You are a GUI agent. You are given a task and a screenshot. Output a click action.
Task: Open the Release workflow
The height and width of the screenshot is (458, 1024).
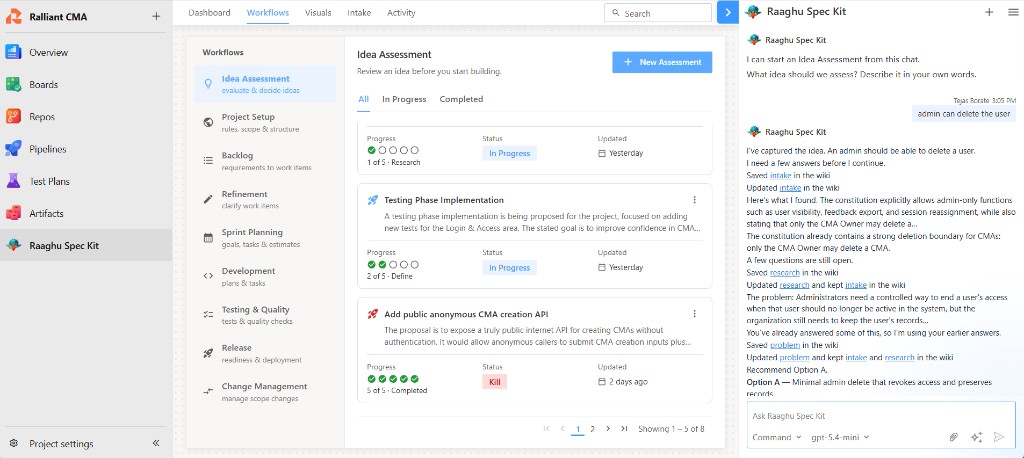tap(265, 353)
